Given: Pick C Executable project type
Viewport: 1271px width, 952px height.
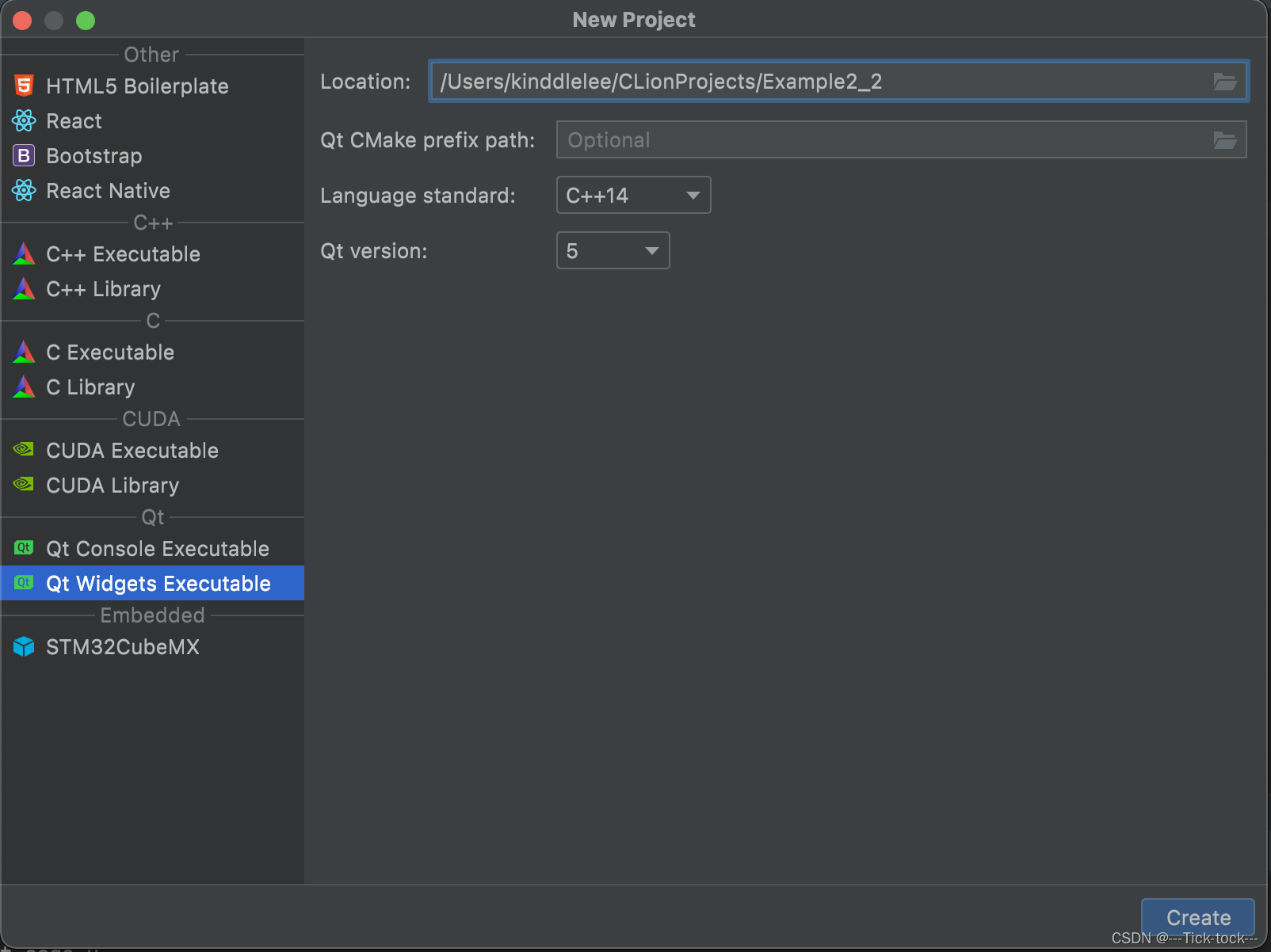Looking at the screenshot, I should (152, 352).
